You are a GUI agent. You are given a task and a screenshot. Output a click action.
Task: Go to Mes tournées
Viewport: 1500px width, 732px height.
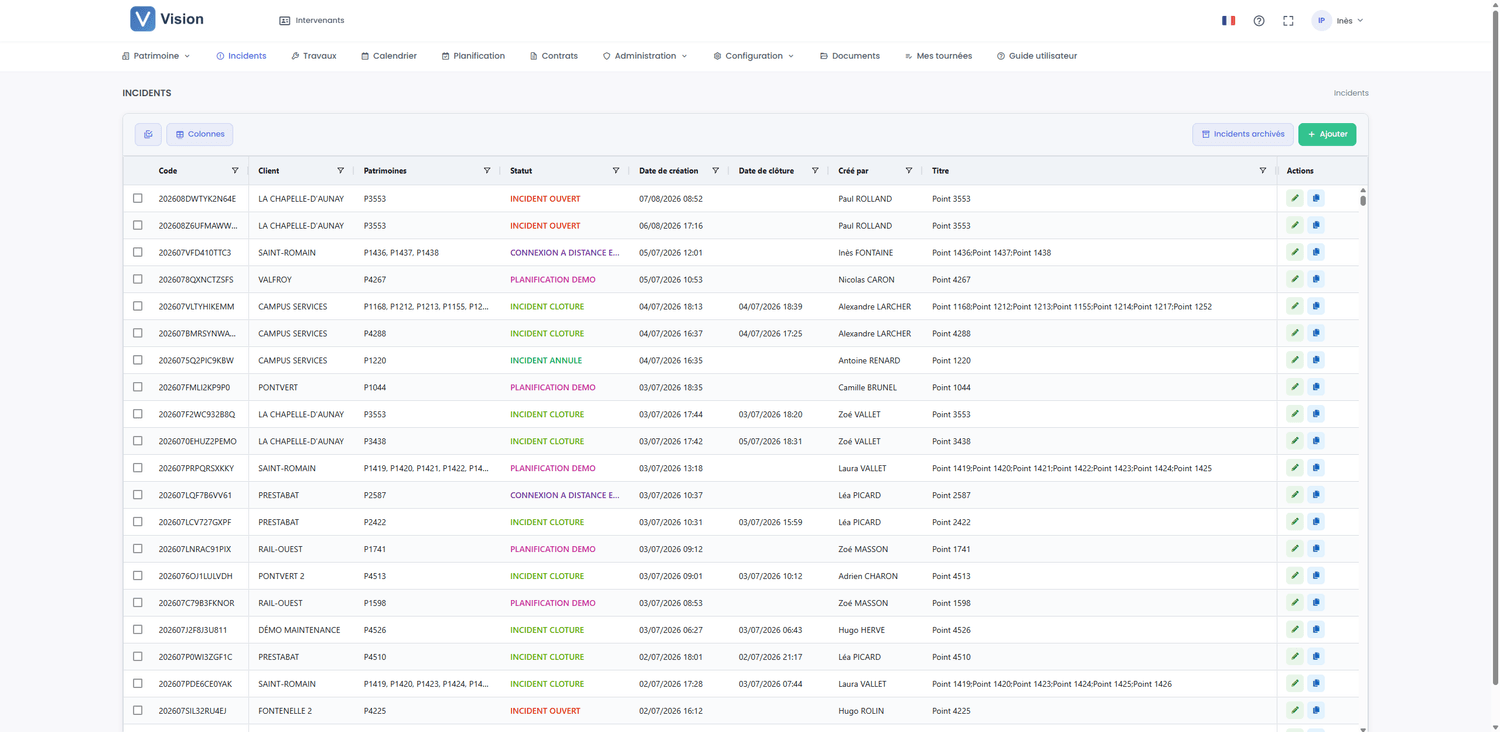tap(938, 56)
